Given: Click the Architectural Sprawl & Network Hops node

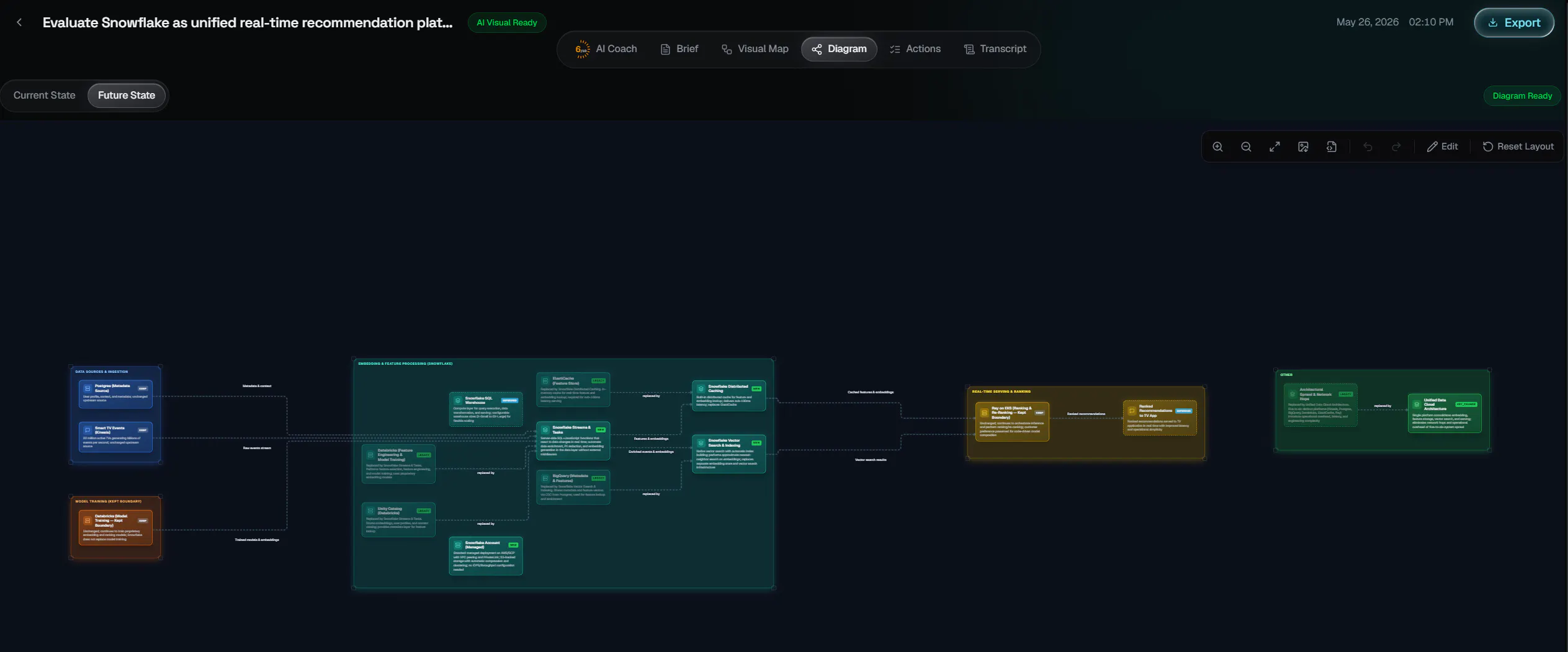Looking at the screenshot, I should 1320,405.
